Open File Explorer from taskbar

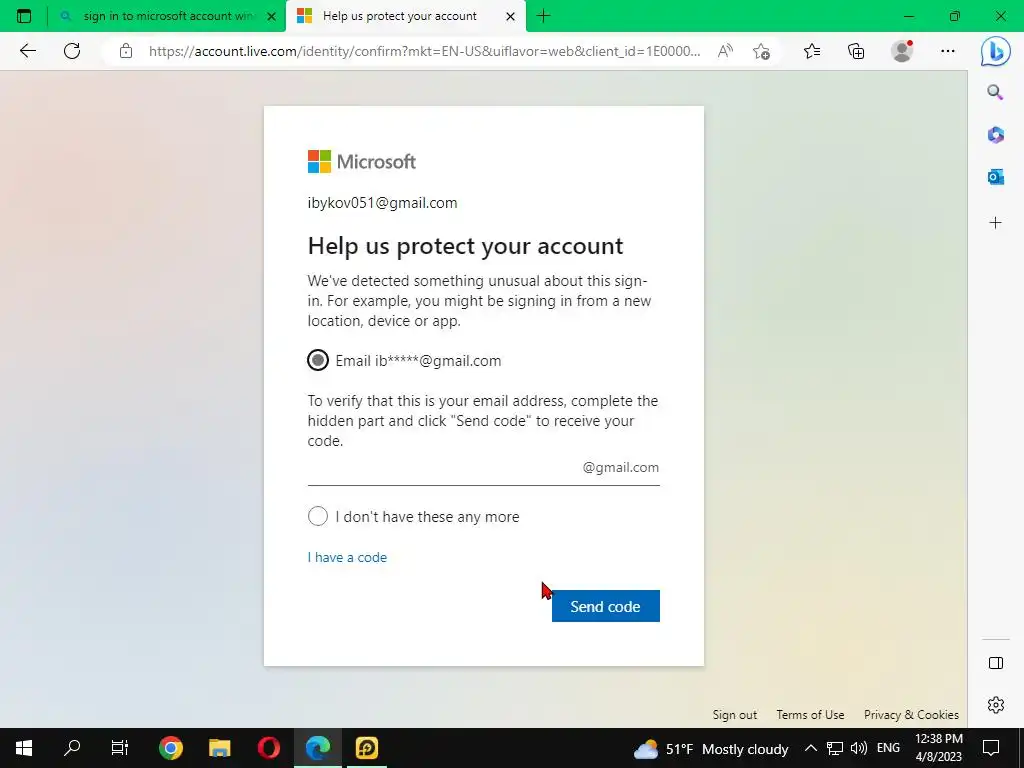(219, 748)
